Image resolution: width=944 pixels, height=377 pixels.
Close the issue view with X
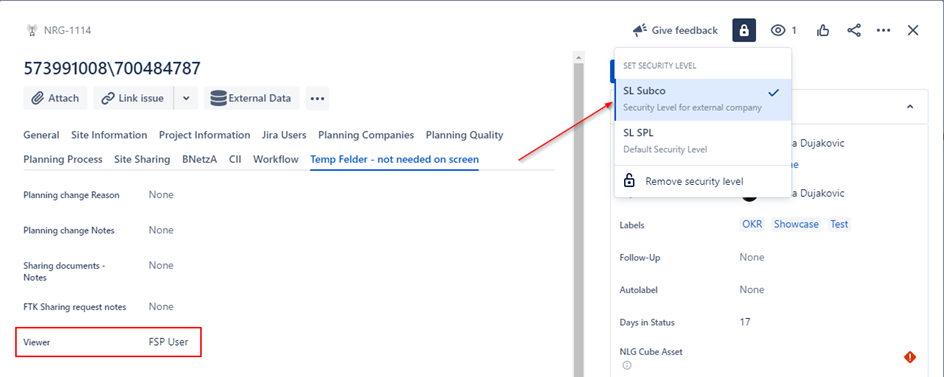tap(913, 30)
